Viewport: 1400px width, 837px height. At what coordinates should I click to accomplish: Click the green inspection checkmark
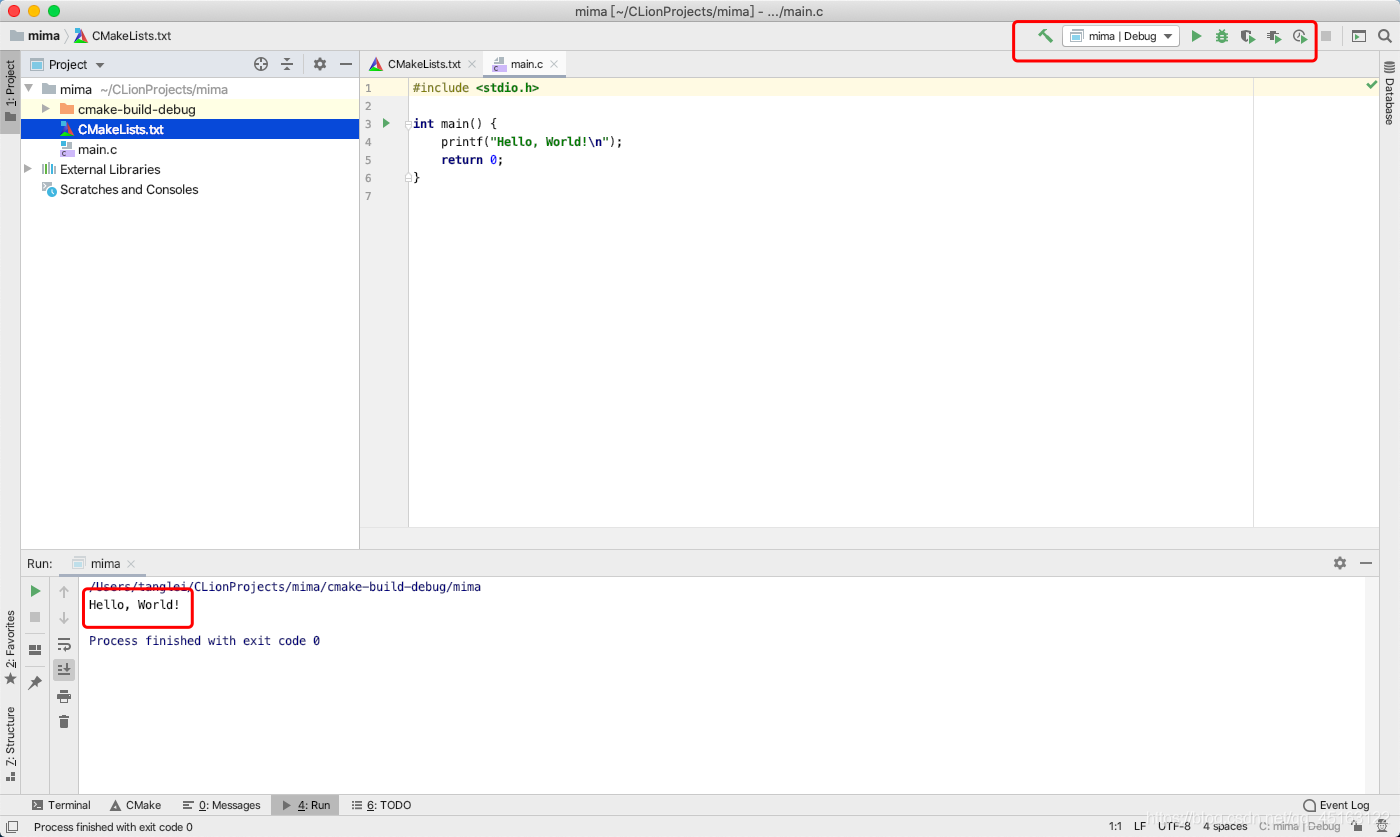tap(1372, 86)
